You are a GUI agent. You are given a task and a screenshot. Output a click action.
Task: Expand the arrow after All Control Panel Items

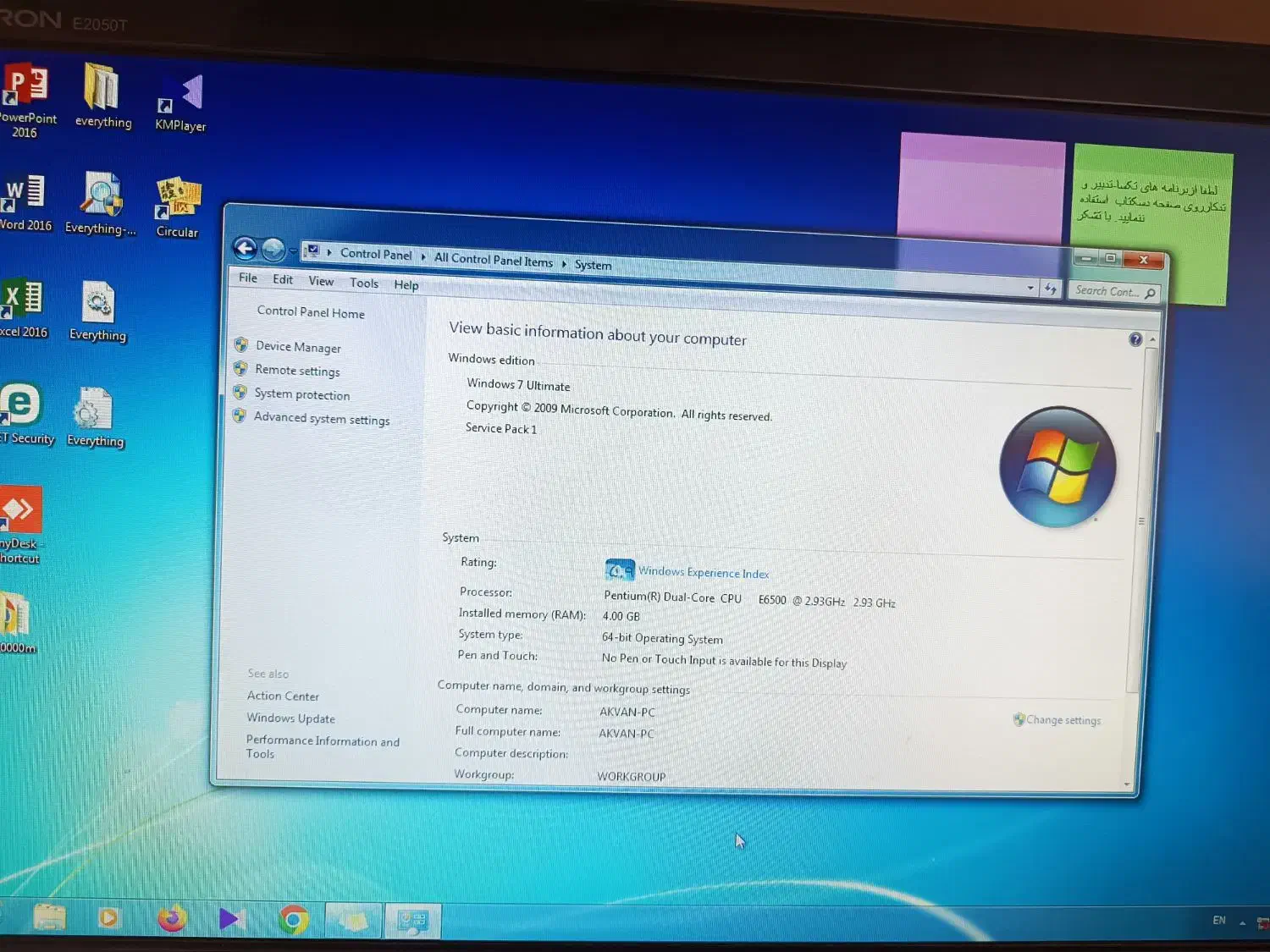click(564, 264)
